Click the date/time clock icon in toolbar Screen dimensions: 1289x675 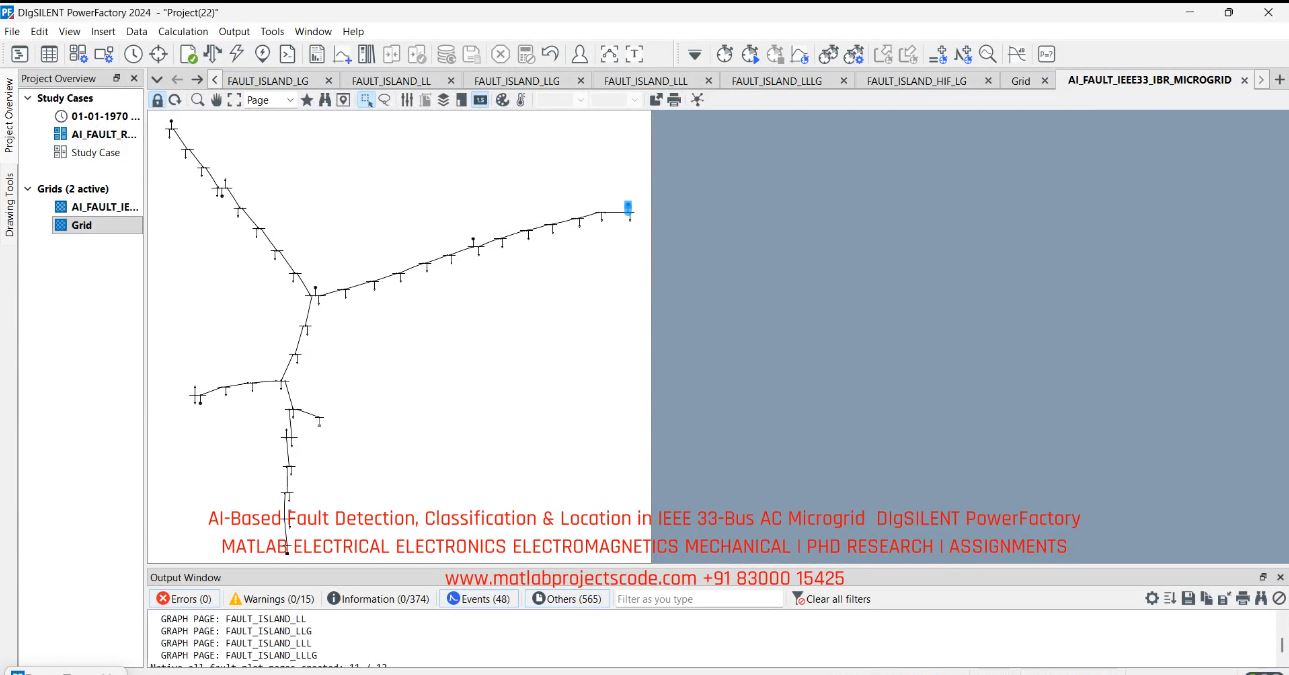tap(133, 54)
